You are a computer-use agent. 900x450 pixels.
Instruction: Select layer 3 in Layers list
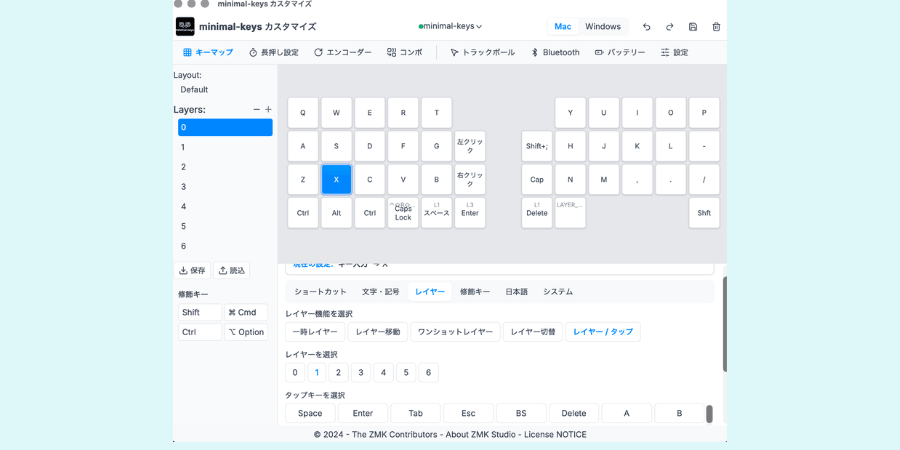click(x=225, y=187)
